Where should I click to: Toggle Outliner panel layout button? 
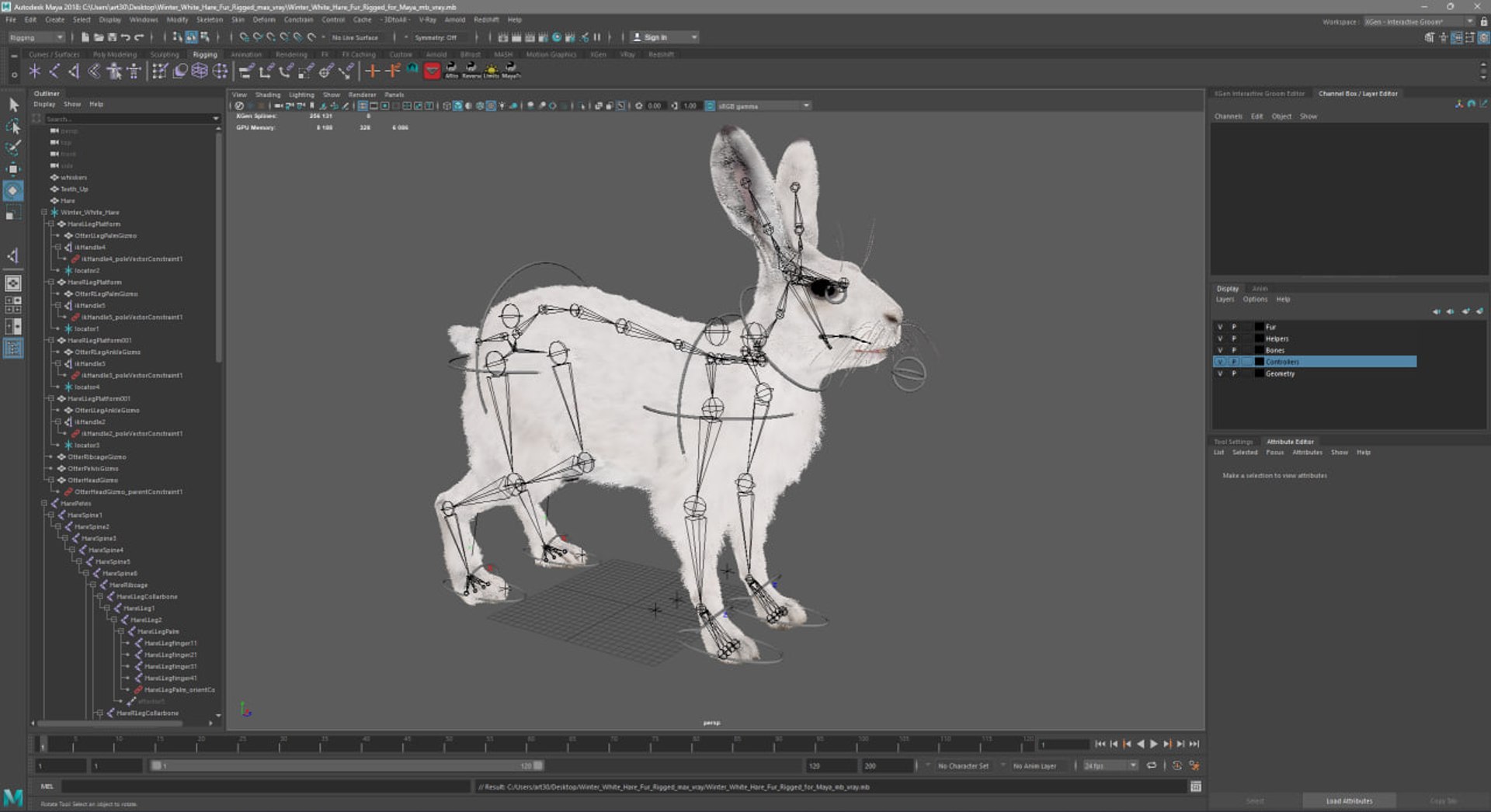(13, 349)
